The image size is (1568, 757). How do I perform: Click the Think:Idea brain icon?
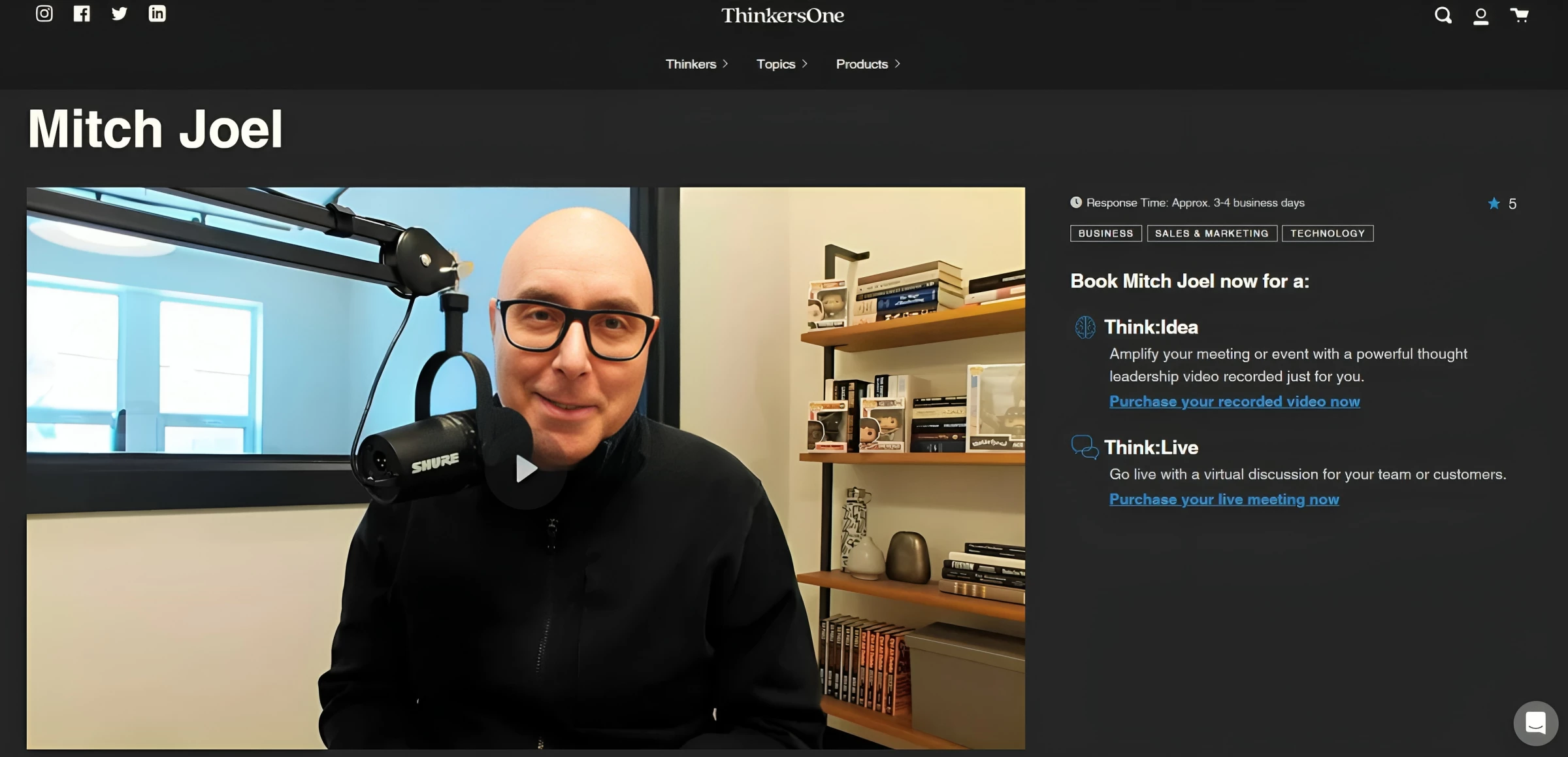click(x=1085, y=327)
